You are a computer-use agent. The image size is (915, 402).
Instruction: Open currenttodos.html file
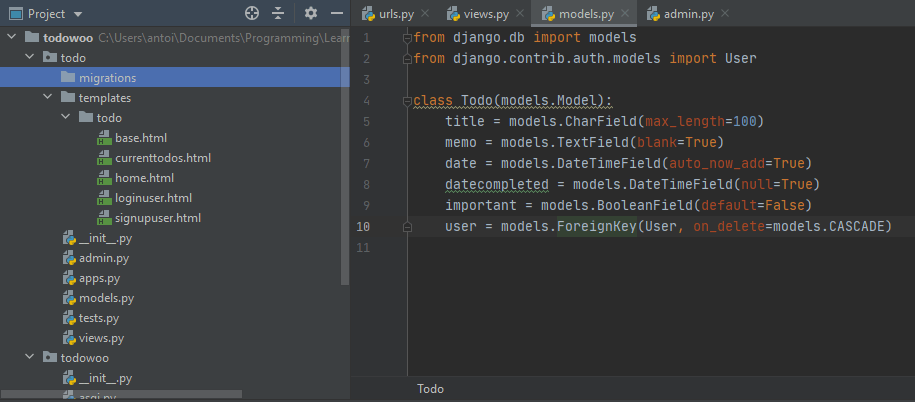163,158
